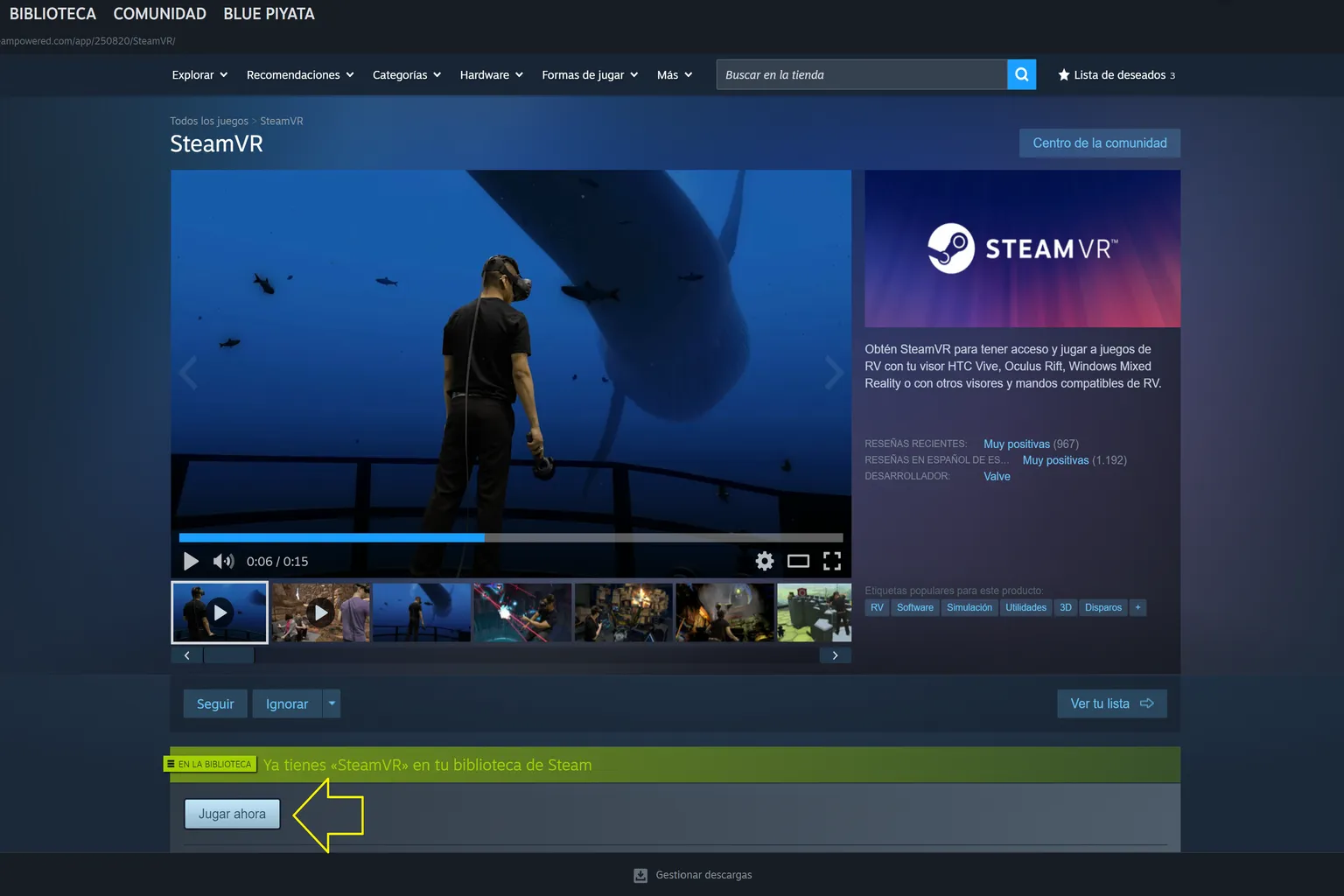The height and width of the screenshot is (896, 1344).
Task: Click Ver tu lista button
Action: tap(1112, 703)
